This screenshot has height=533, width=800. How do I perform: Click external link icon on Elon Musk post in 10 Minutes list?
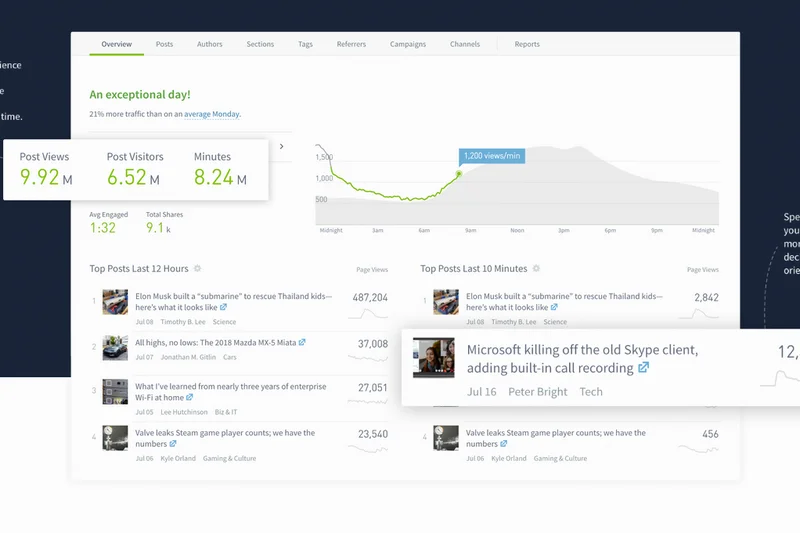(x=553, y=308)
